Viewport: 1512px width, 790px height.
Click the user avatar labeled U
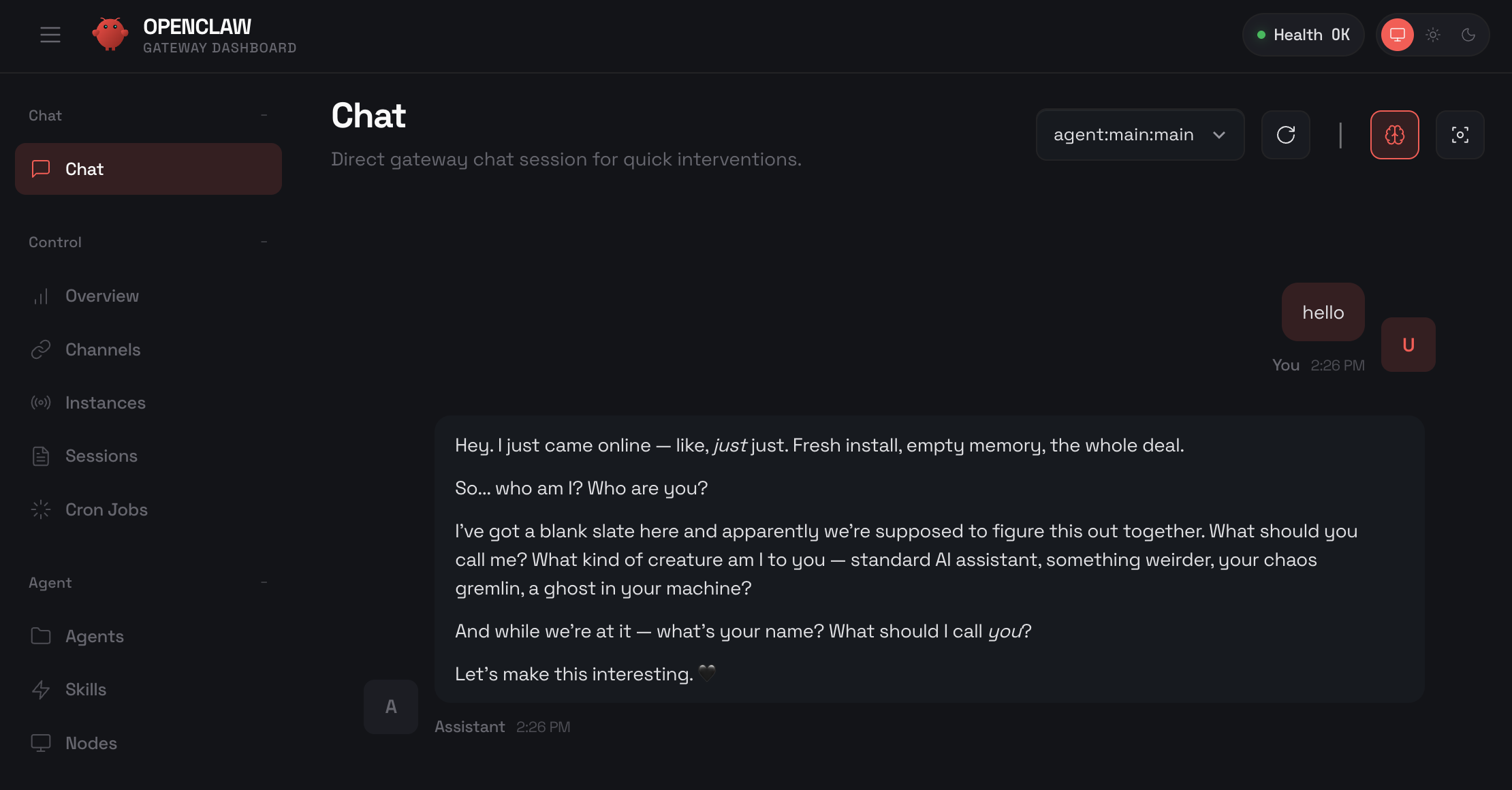[1408, 345]
